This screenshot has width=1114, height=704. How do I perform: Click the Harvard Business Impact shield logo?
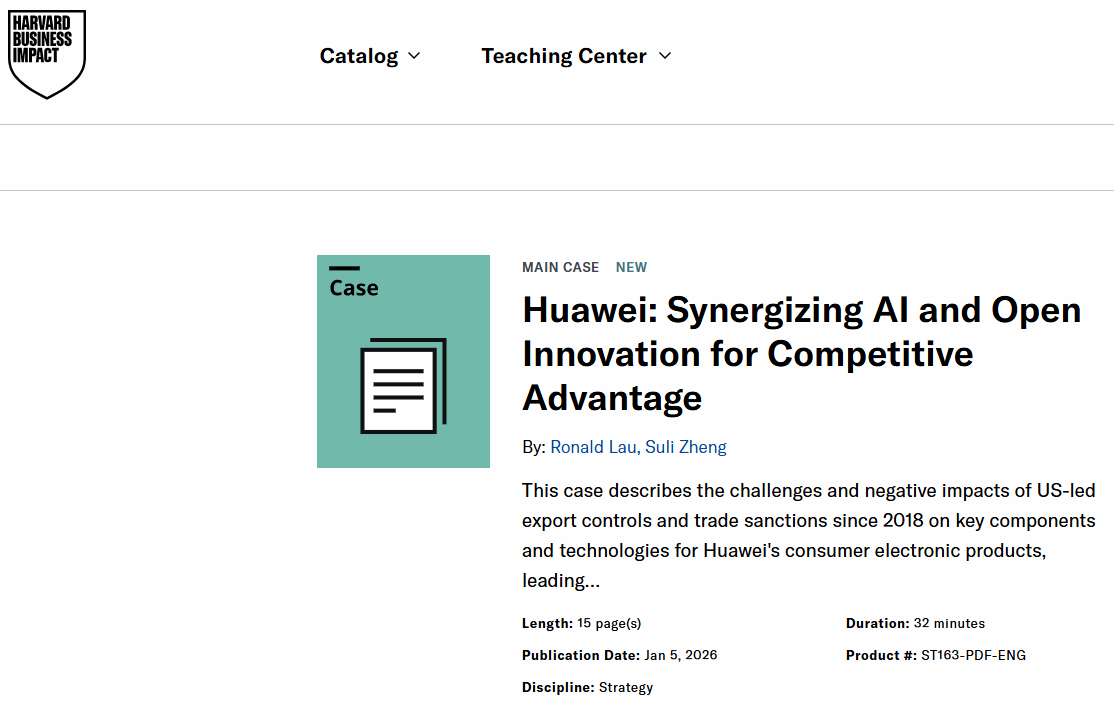click(47, 54)
